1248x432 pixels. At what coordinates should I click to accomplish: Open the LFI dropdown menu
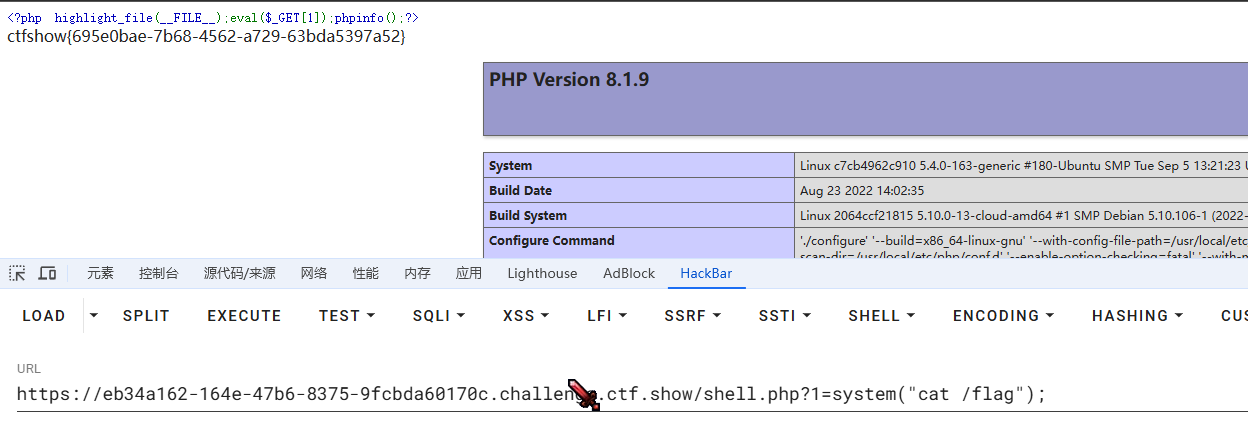point(607,315)
